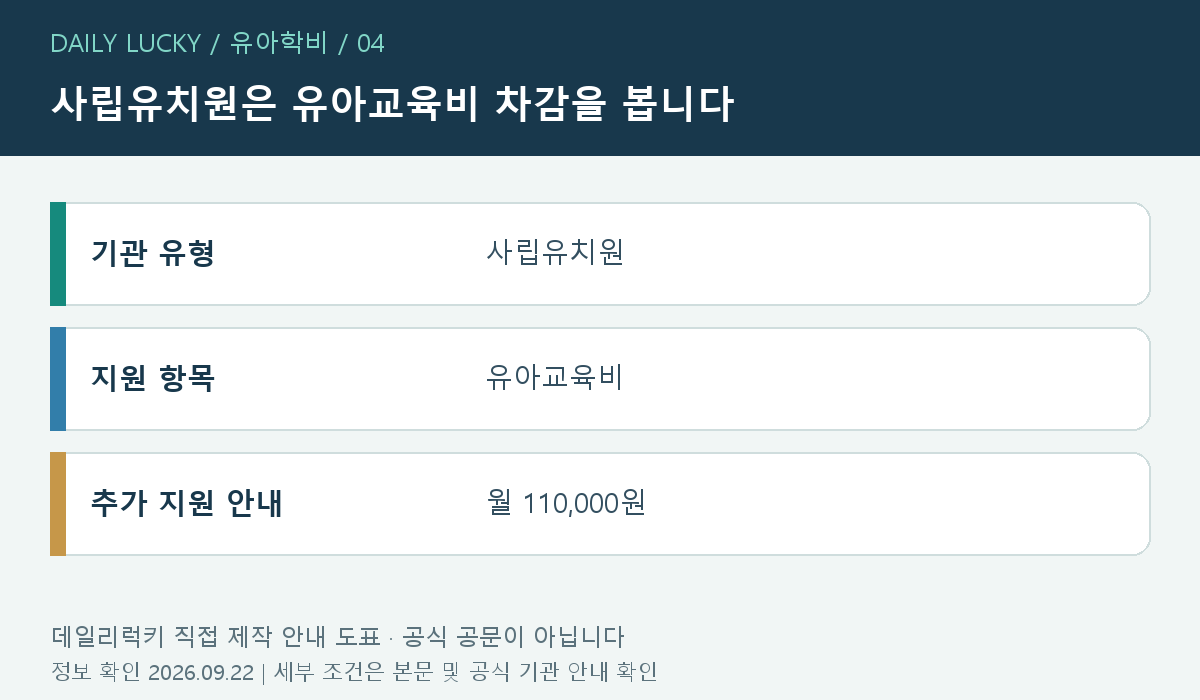Click the 유아교육비 value text
The image size is (1200, 700).
coord(555,378)
